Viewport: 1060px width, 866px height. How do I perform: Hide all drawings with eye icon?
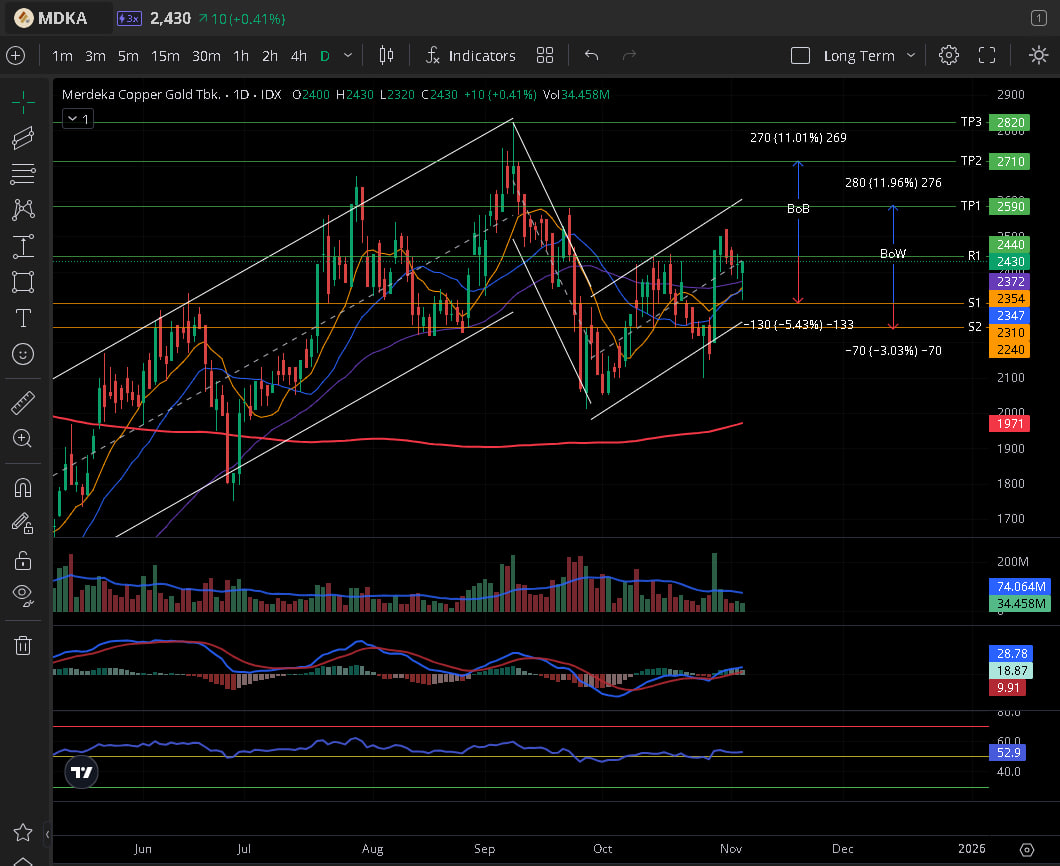(x=22, y=594)
